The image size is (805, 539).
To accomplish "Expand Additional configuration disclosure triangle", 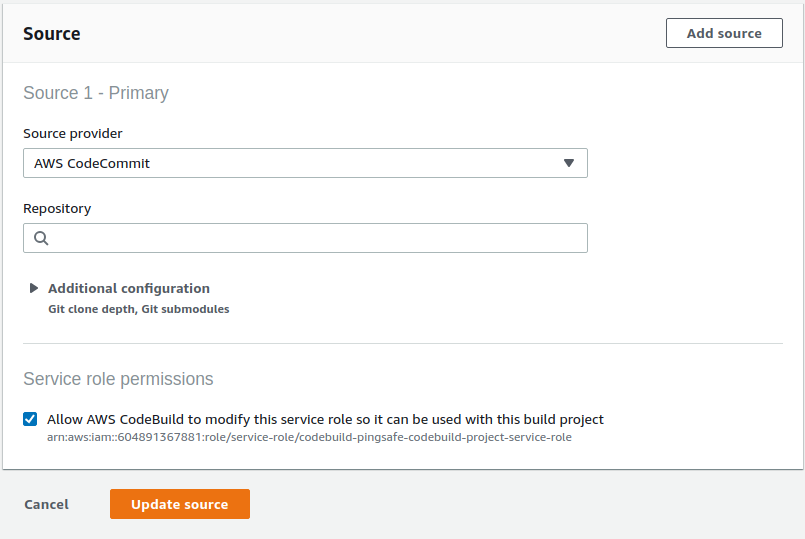I will tap(34, 288).
